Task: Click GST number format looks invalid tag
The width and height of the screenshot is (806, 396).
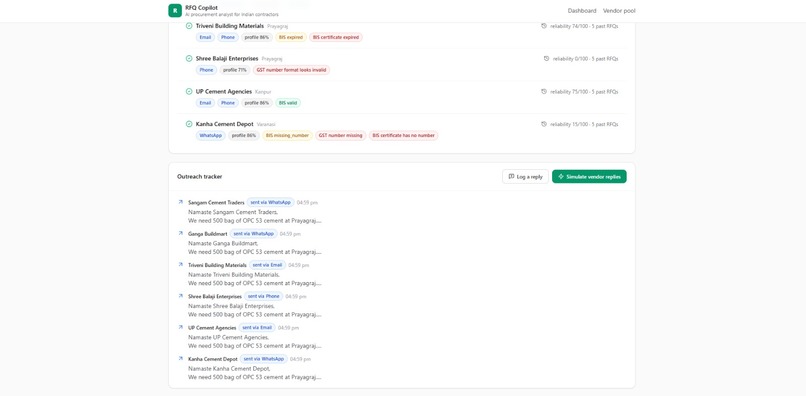Action: click(291, 70)
